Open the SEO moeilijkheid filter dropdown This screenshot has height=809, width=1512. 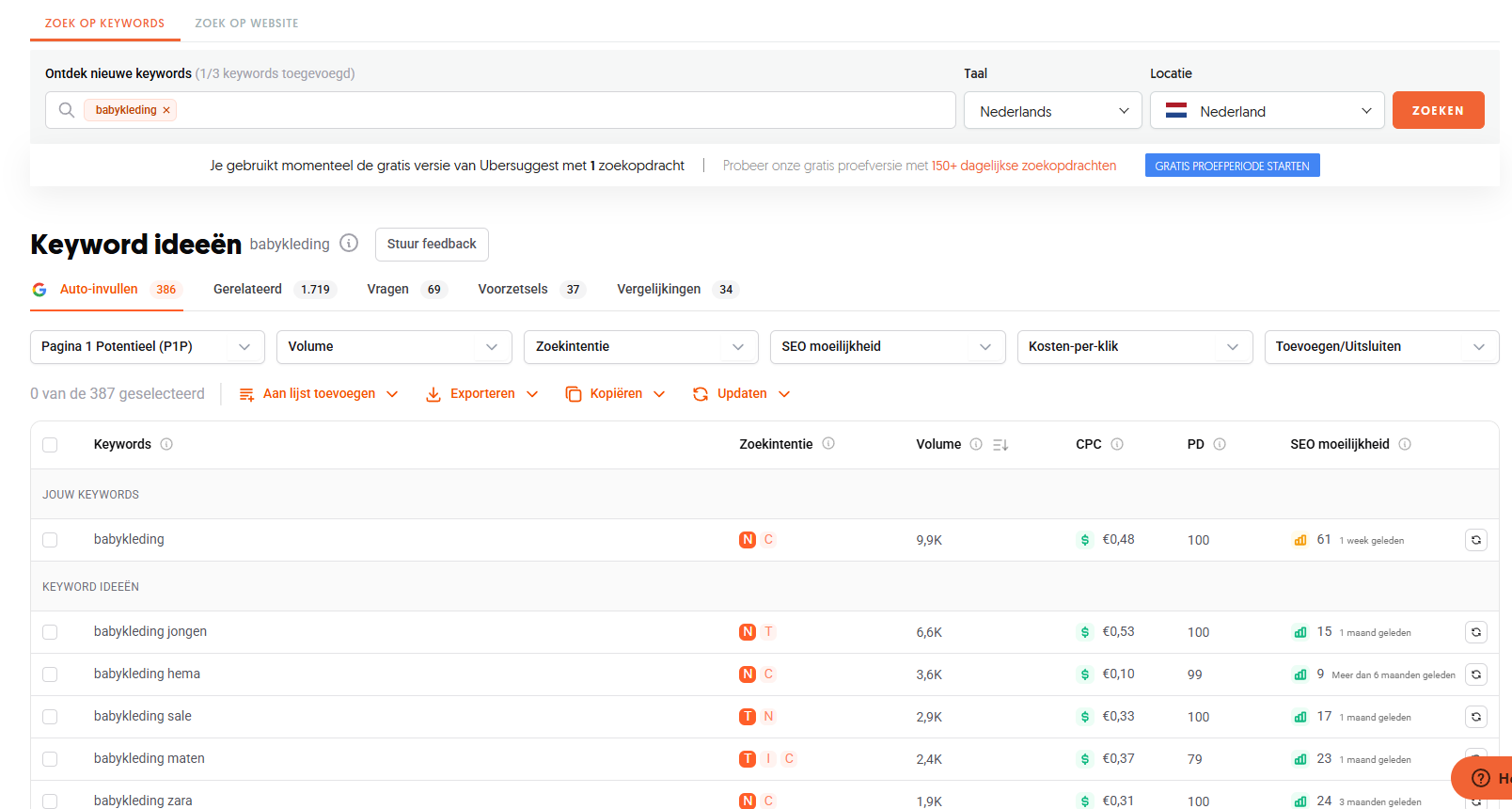tap(888, 347)
